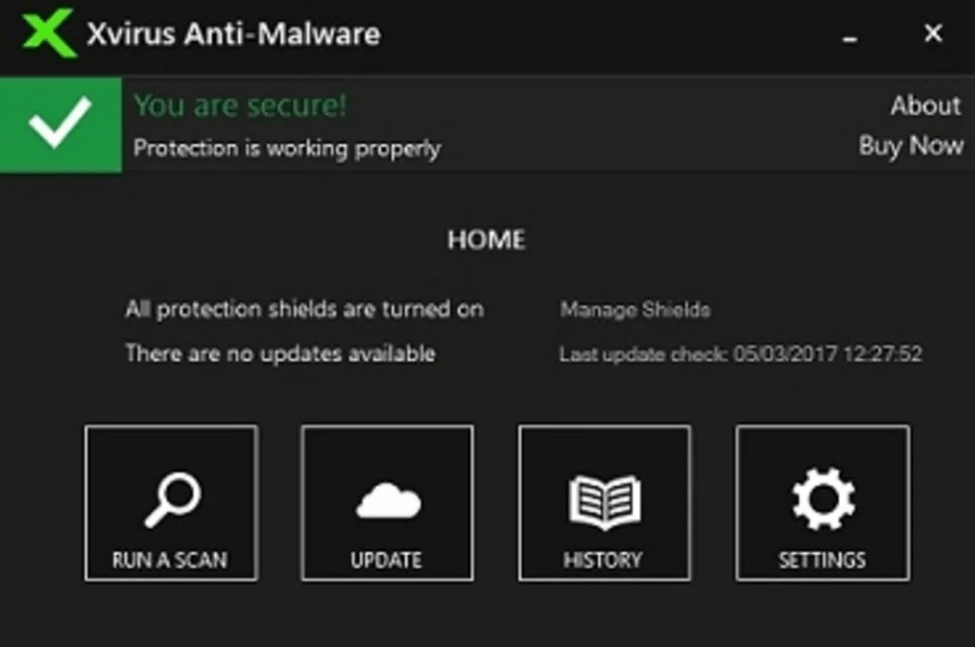Open Manage Shields
The width and height of the screenshot is (975, 647).
click(634, 310)
